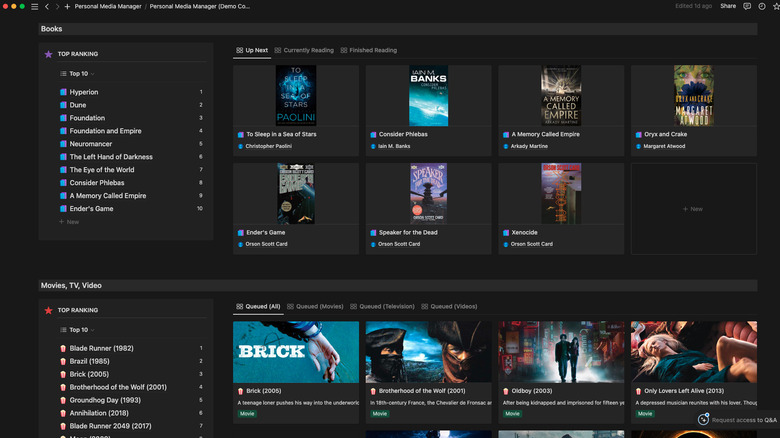780x438 pixels.
Task: Switch to Finished Reading tab
Action: (369, 50)
